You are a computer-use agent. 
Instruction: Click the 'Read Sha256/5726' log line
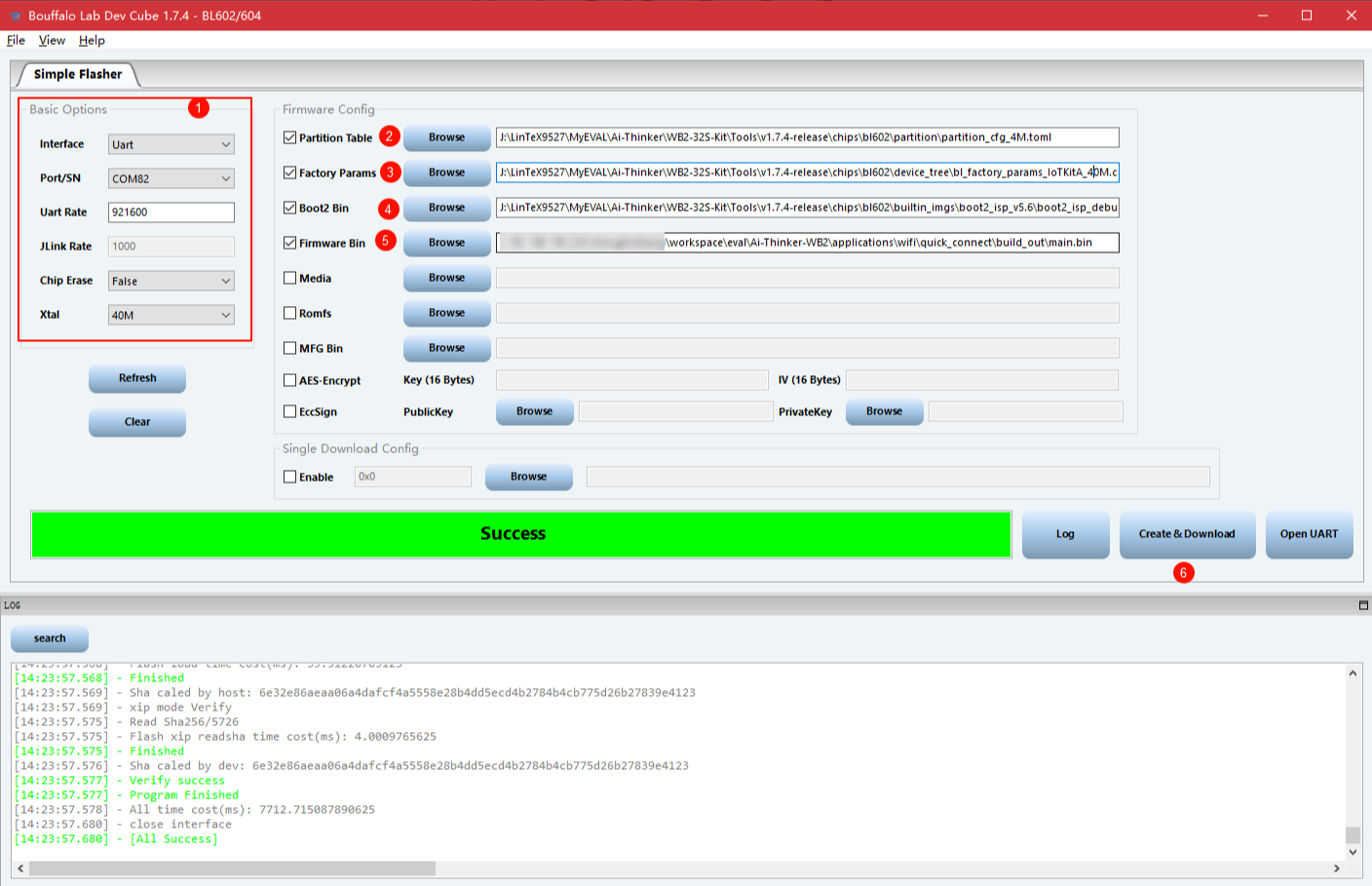(x=127, y=722)
